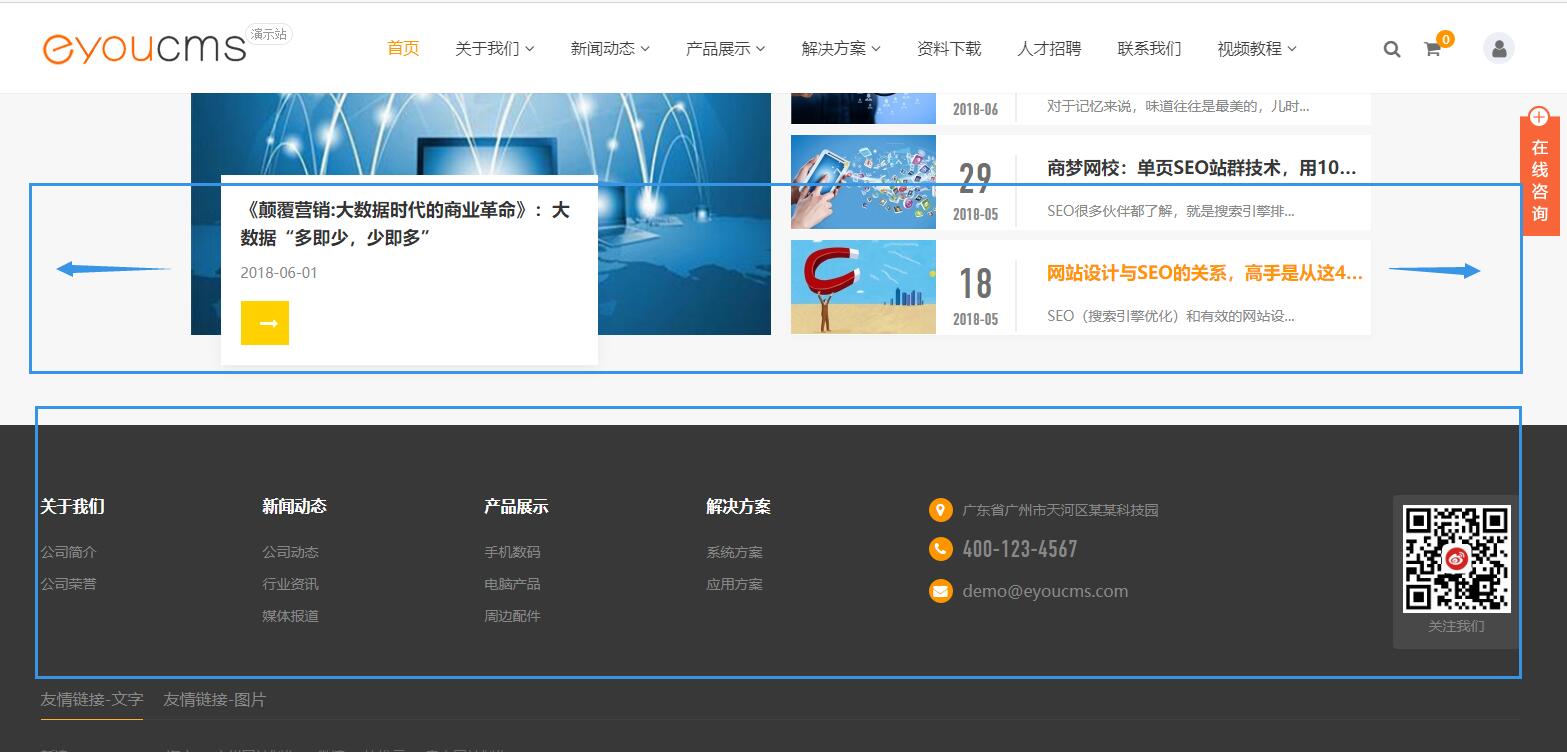
Task: Open footer link 公司简介
Action: pos(69,552)
